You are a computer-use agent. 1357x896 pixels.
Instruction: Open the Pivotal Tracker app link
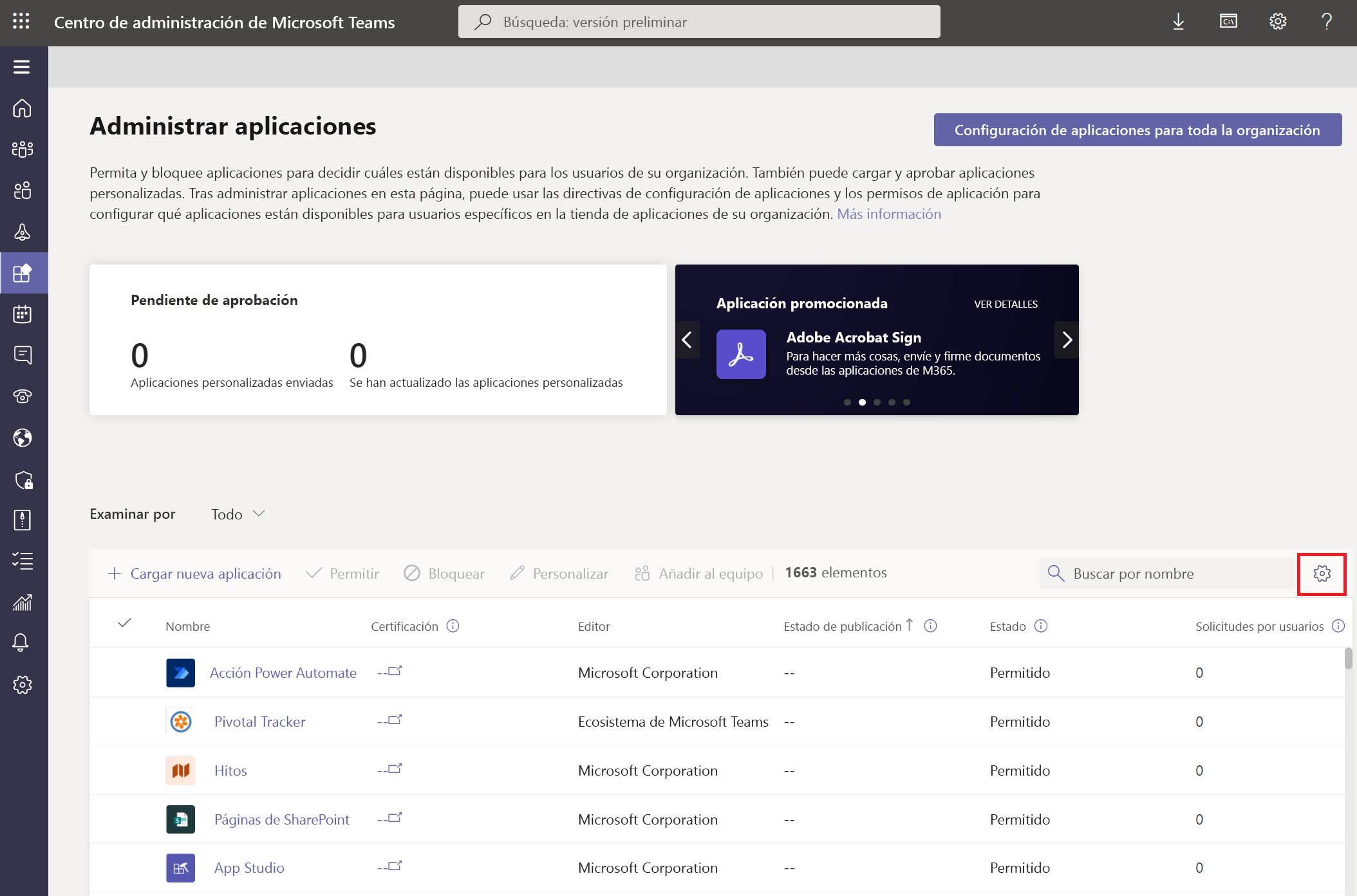coord(260,722)
